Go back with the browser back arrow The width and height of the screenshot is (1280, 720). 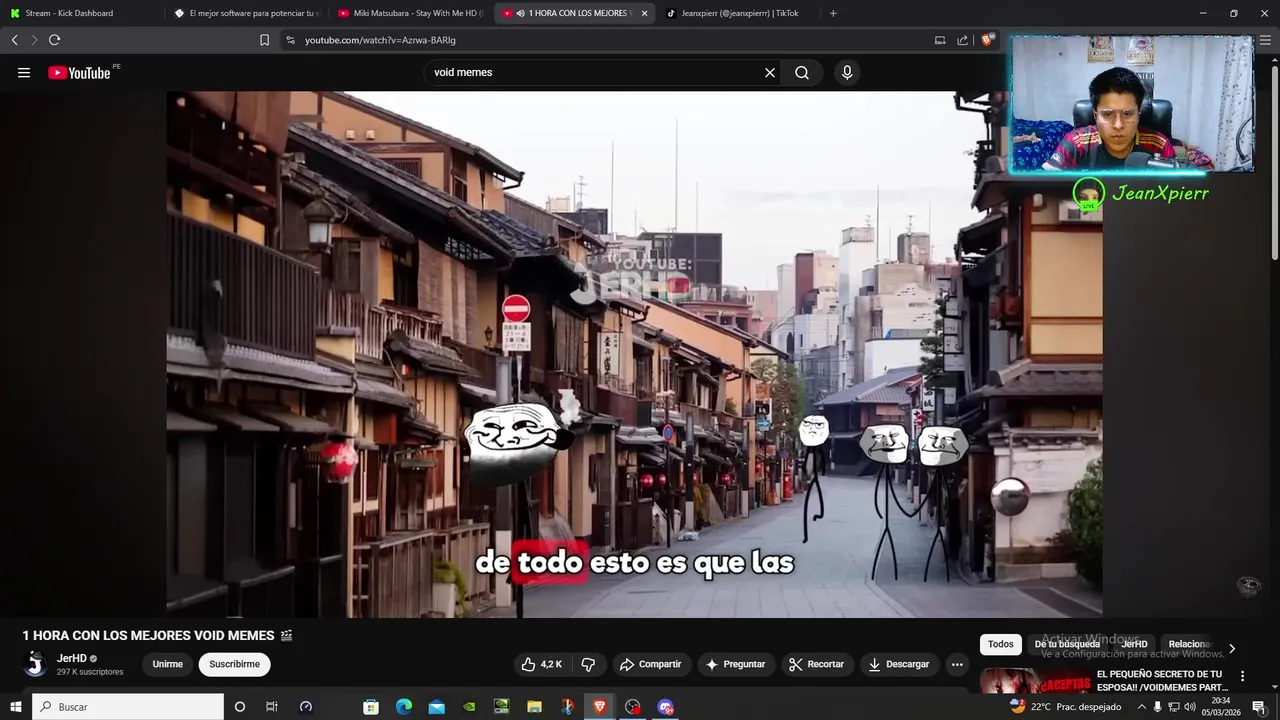click(14, 40)
